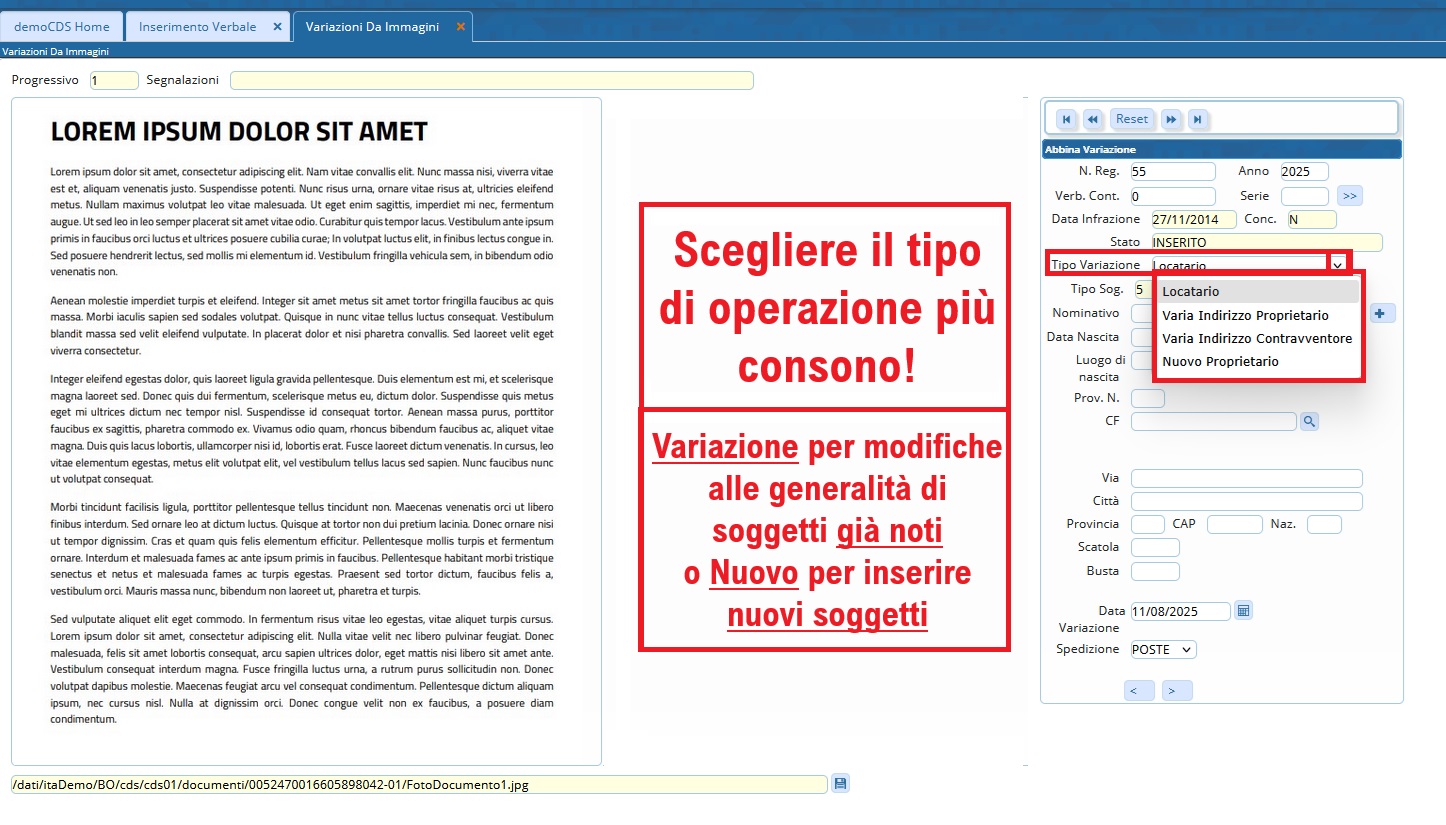The height and width of the screenshot is (825, 1446).
Task: Click the Città input field
Action: click(1247, 501)
